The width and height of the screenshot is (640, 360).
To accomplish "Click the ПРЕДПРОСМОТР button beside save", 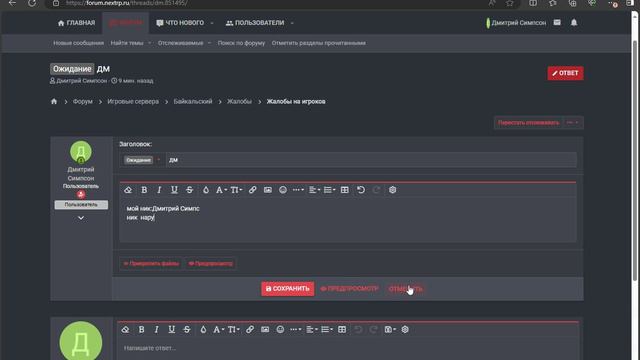I will point(349,289).
